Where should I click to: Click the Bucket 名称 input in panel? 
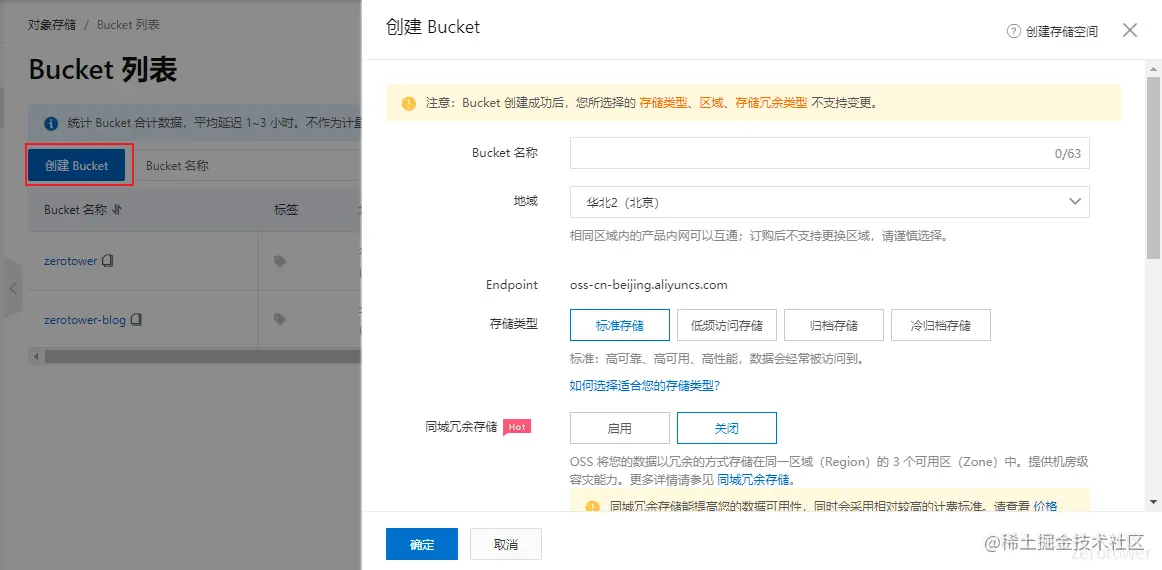click(829, 153)
